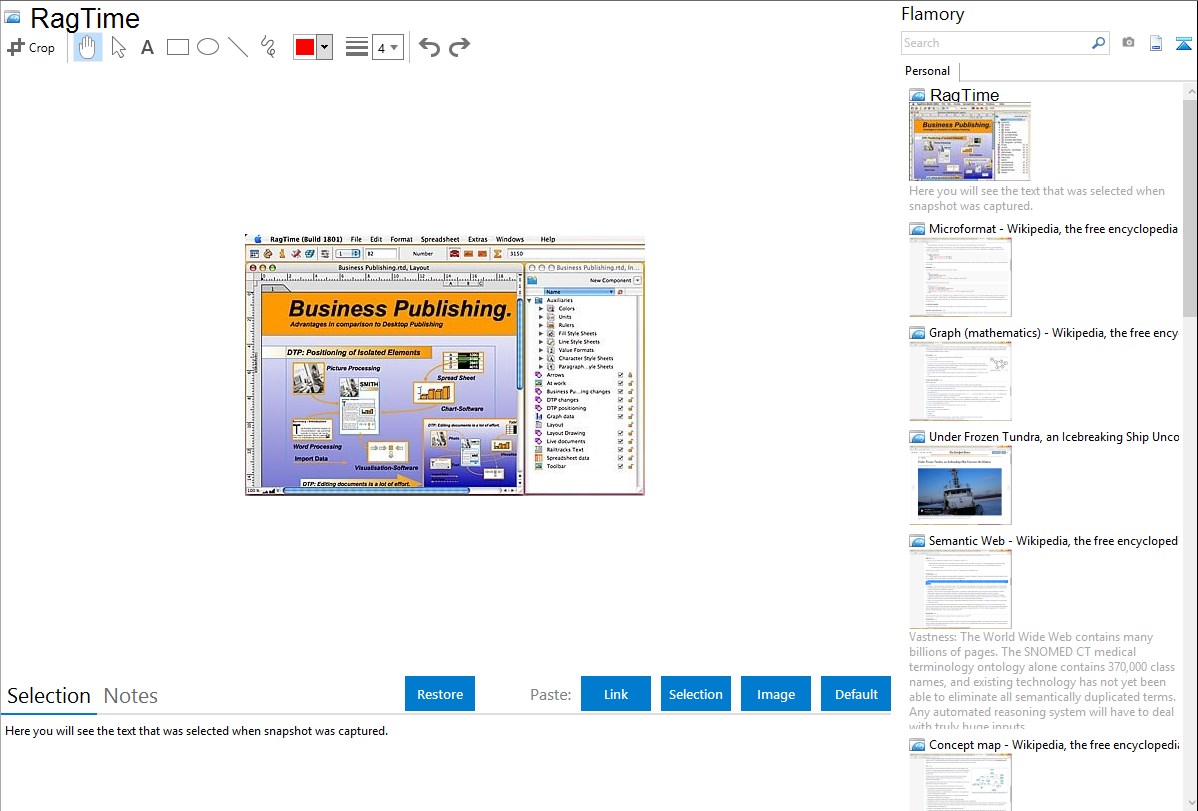Open the Selection tab
This screenshot has width=1198, height=811.
pos(49,696)
